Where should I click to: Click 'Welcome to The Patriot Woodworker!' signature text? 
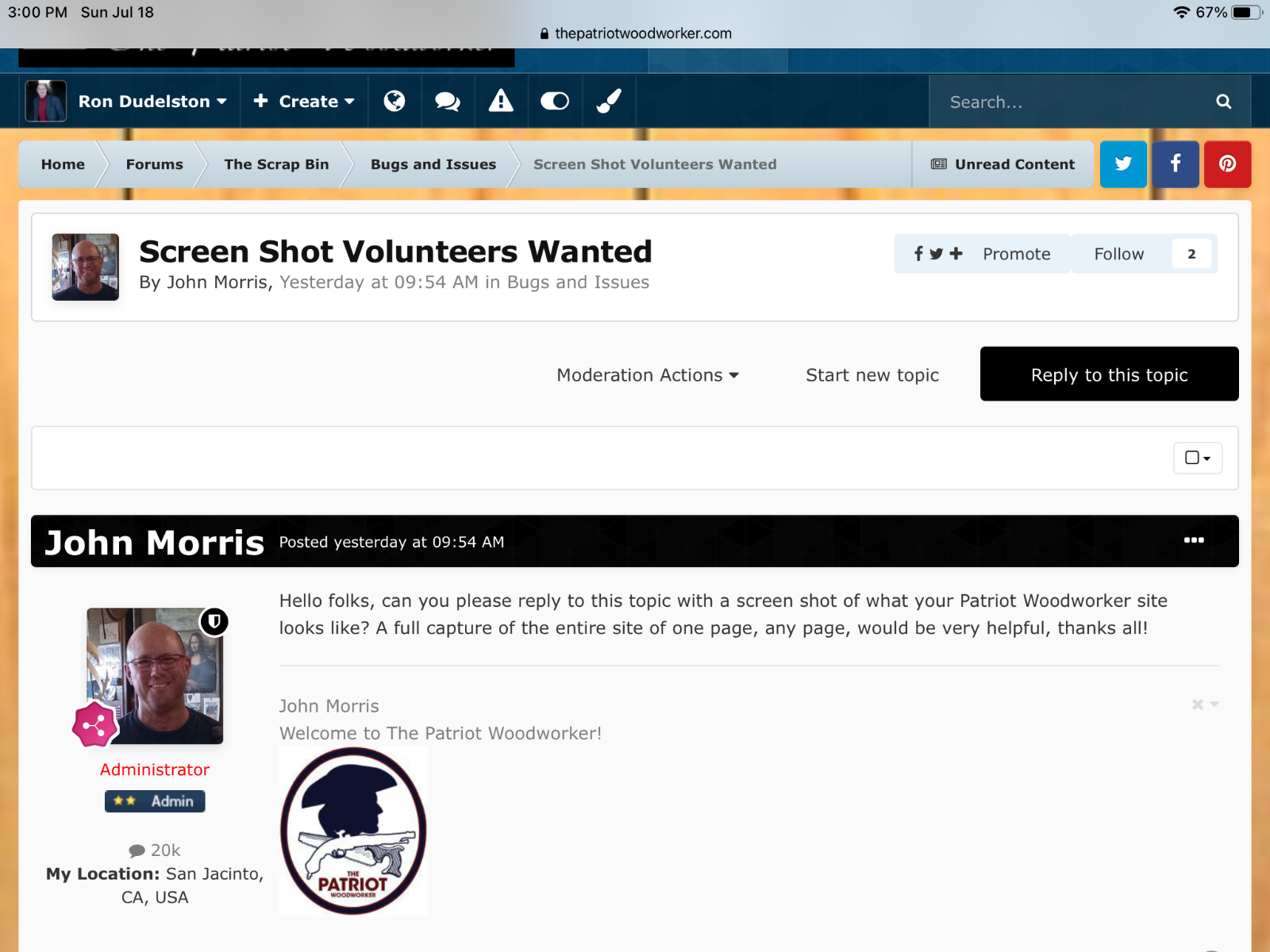[x=441, y=733]
